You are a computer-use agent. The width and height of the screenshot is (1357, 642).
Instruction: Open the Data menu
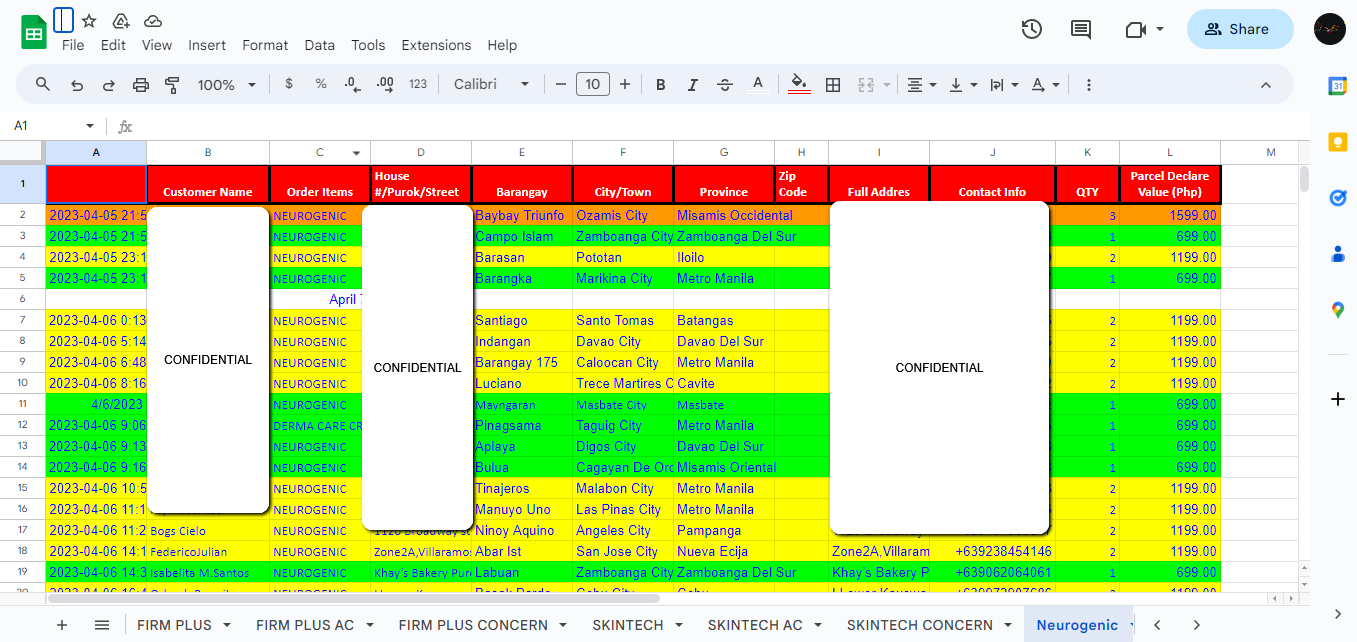point(320,45)
